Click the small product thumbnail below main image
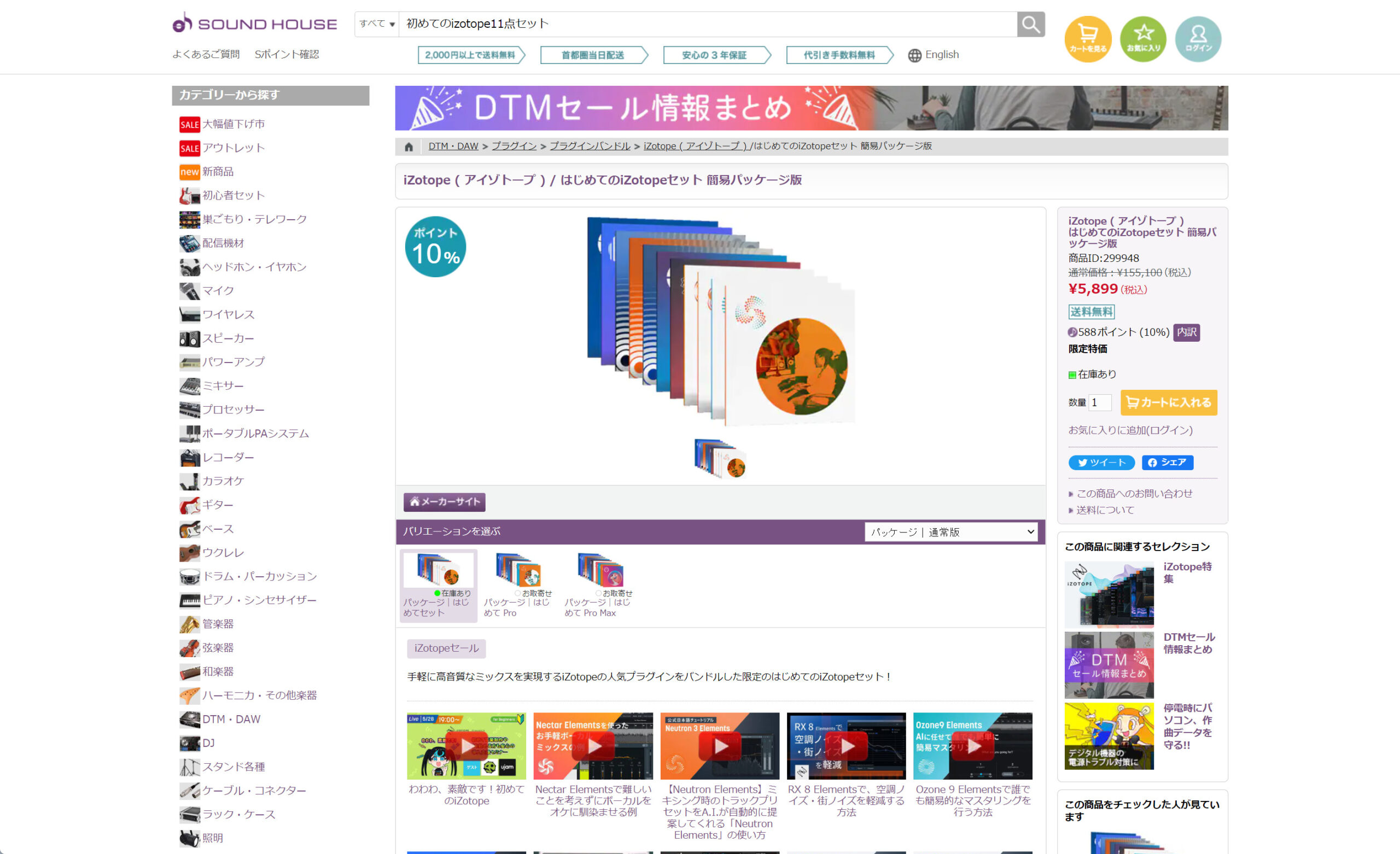The image size is (1400, 854). coord(720,459)
